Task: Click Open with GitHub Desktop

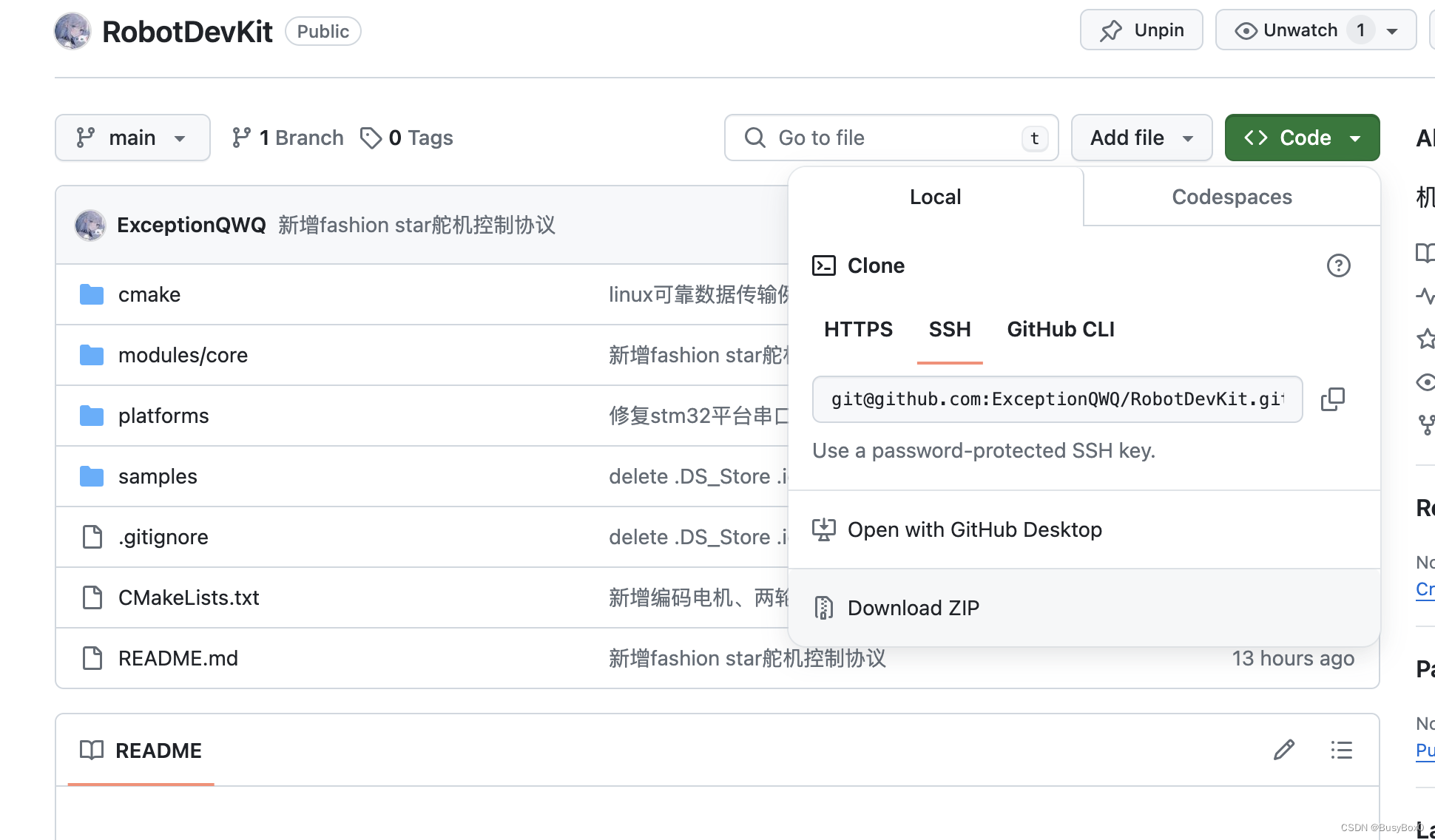Action: click(974, 529)
